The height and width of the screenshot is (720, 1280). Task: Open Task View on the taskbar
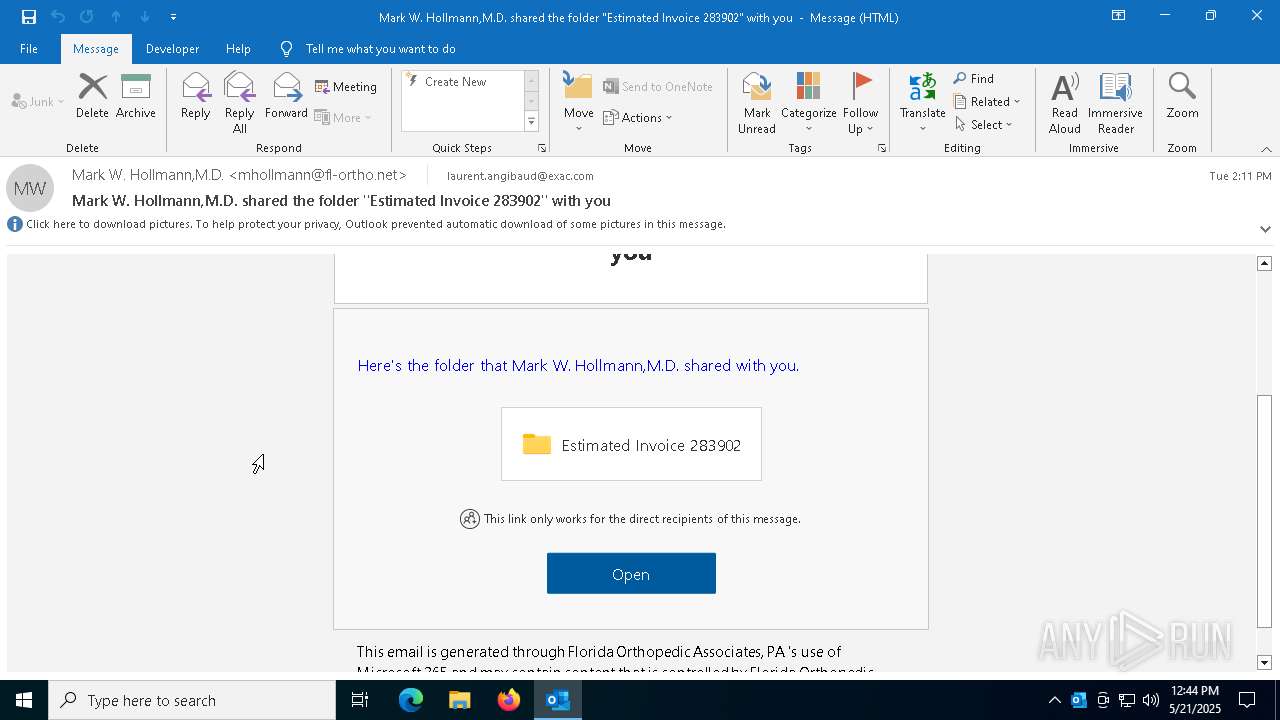click(x=360, y=700)
